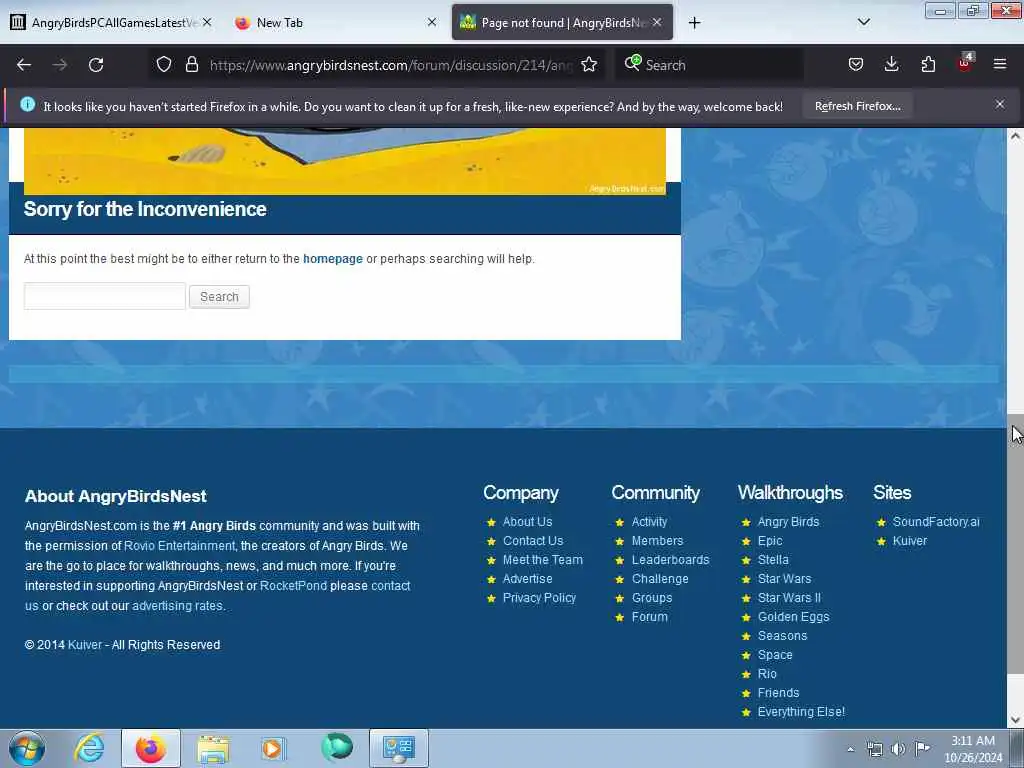Open the advertising rates link
The image size is (1024, 768).
pos(178,606)
